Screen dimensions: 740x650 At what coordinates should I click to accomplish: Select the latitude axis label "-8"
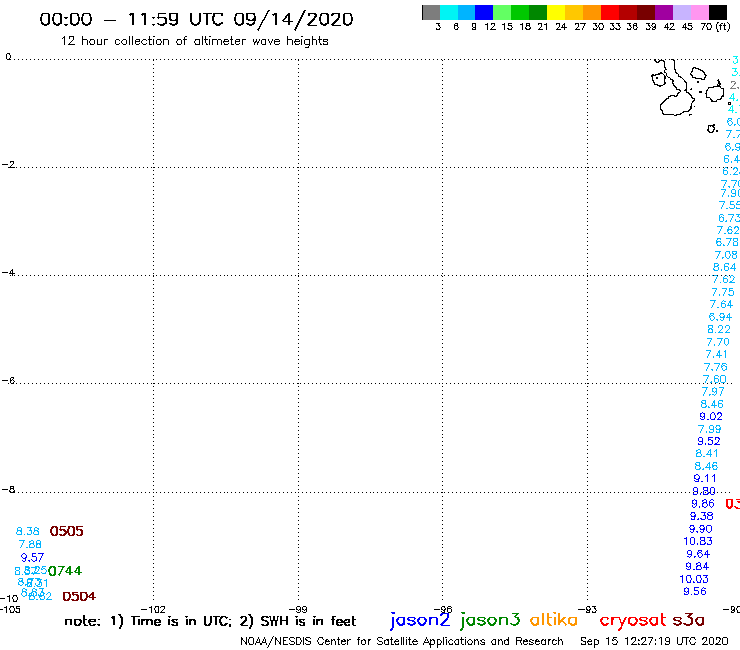[x=8, y=490]
